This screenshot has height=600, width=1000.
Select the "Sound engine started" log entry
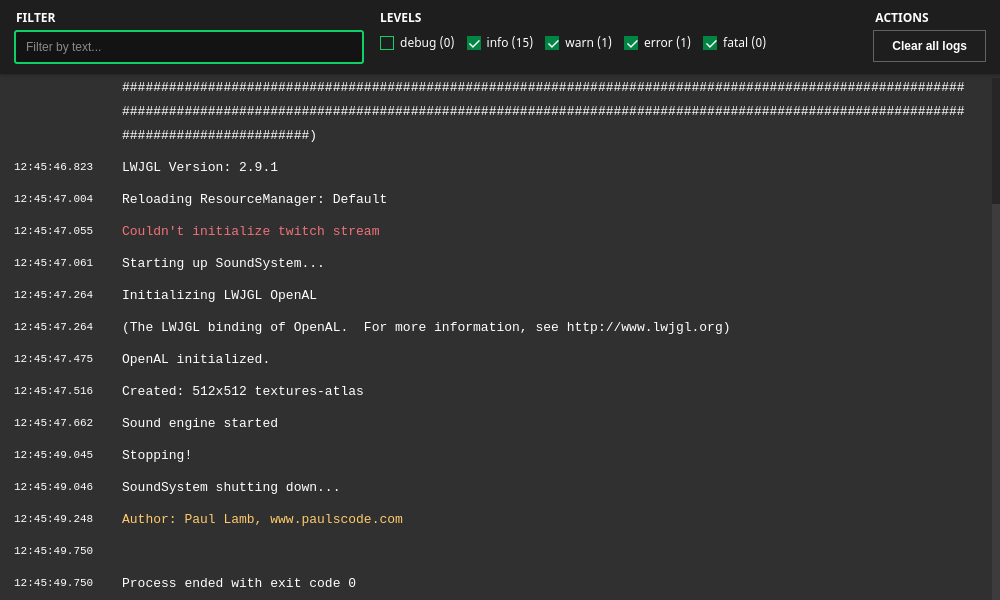tap(200, 424)
